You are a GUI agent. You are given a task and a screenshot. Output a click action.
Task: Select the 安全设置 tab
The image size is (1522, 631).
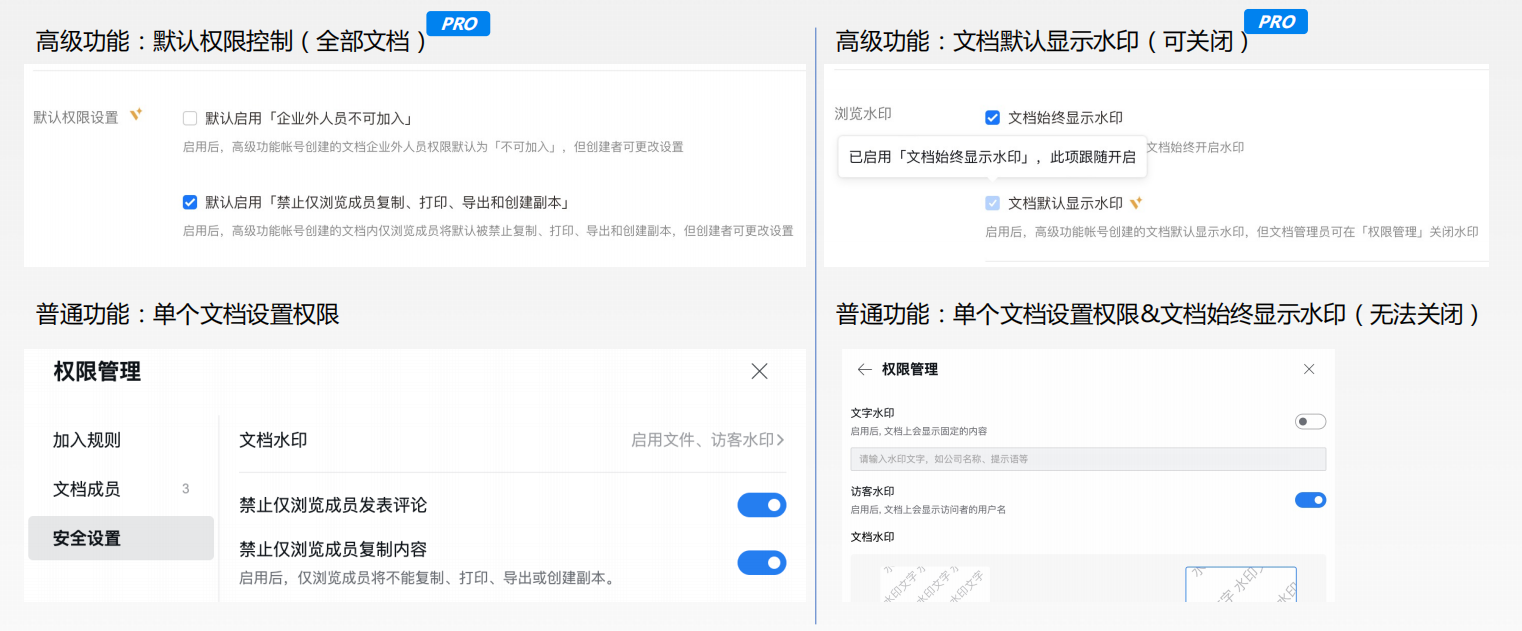(121, 538)
